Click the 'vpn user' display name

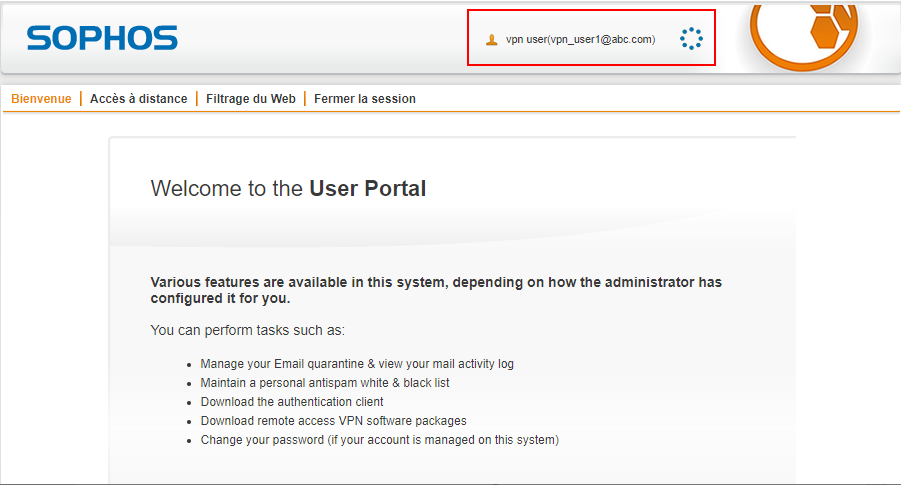tap(526, 40)
